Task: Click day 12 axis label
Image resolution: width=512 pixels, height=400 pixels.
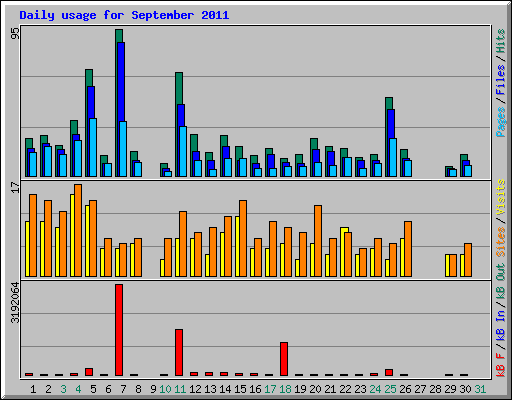Action: click(195, 389)
